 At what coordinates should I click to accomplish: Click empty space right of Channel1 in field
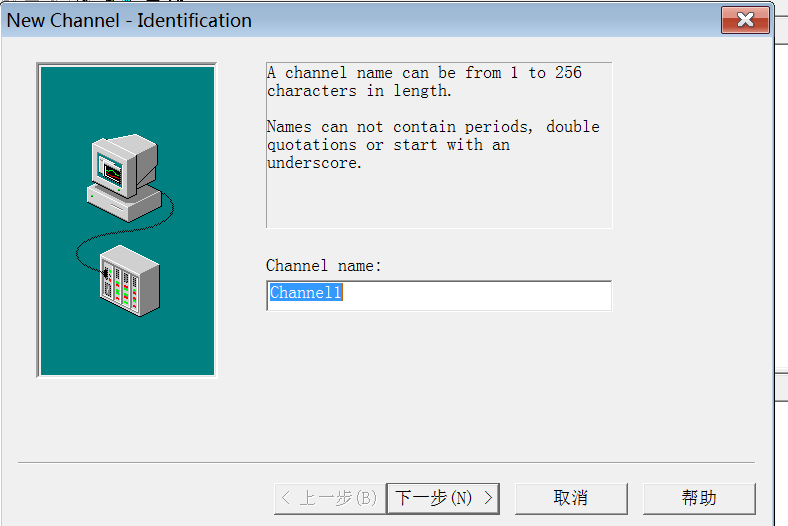(x=480, y=295)
